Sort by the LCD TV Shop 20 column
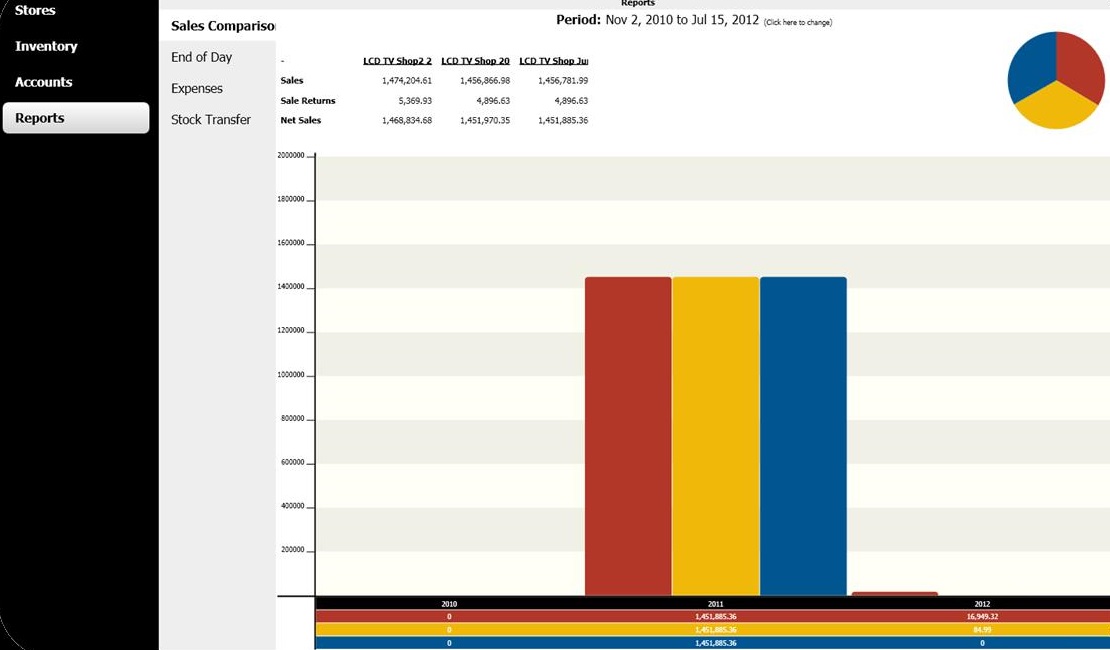This screenshot has width=1110, height=650. click(474, 60)
